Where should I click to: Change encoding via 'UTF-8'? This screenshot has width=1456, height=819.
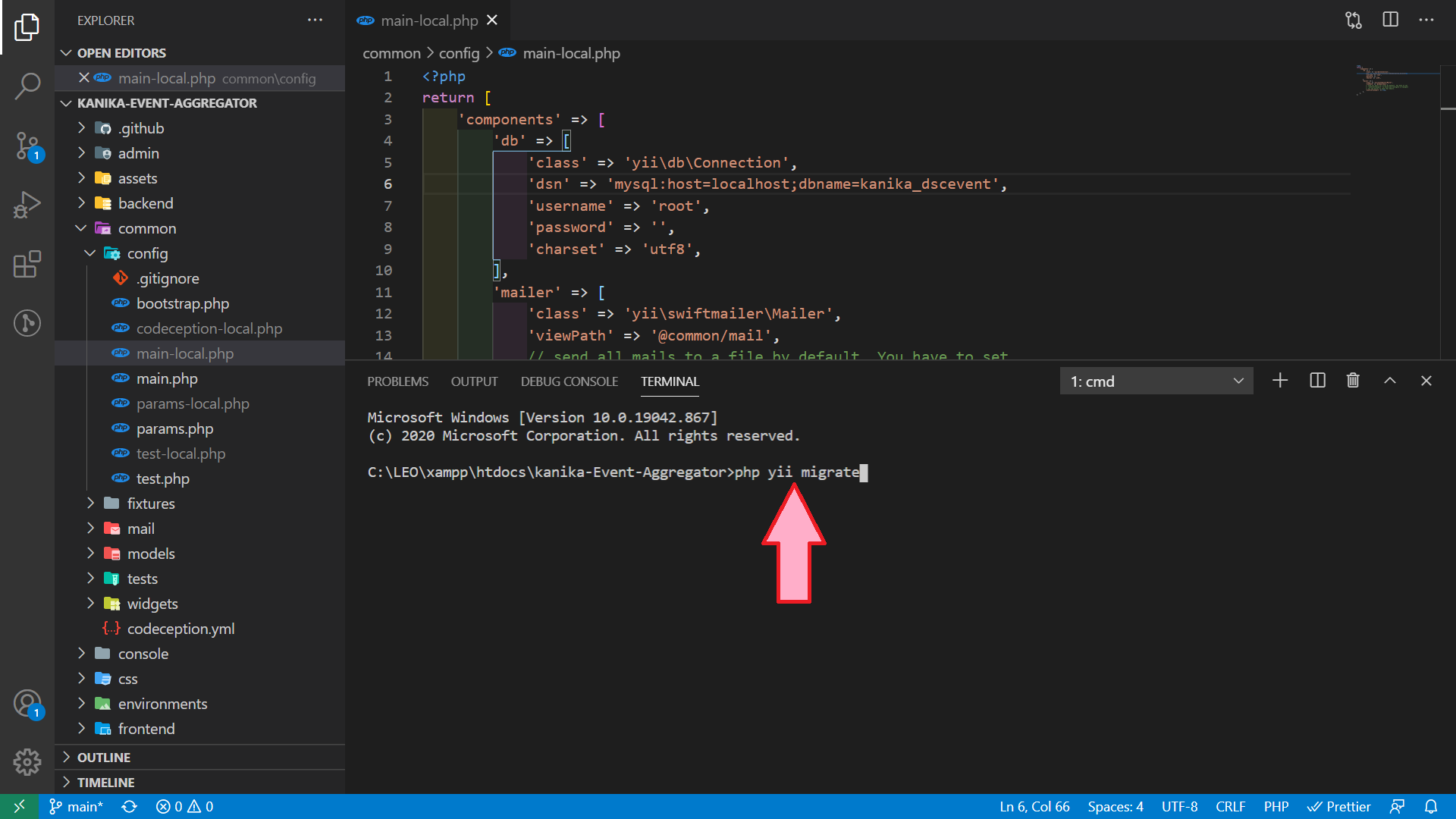point(1179,807)
